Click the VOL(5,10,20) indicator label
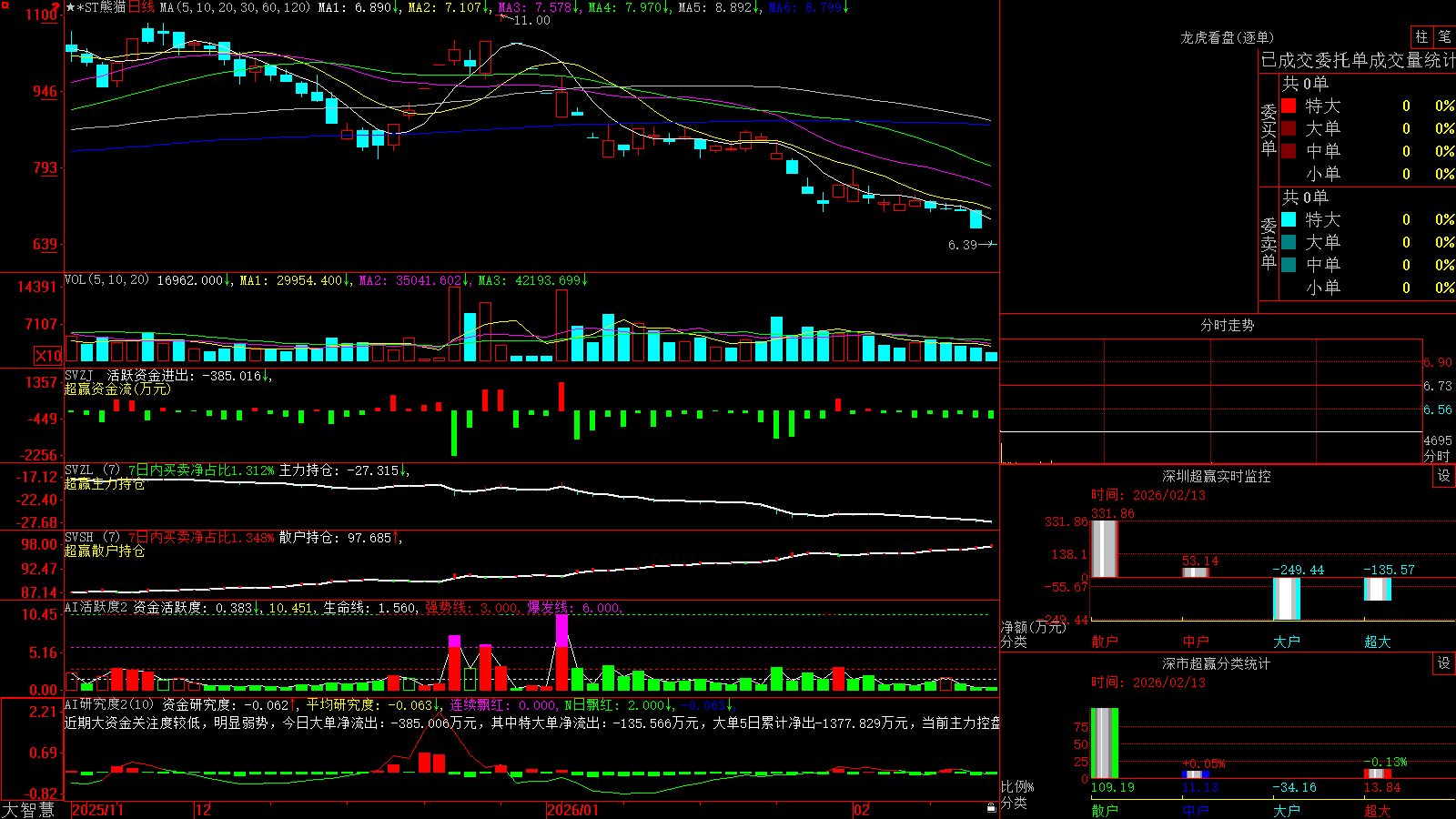Screen dimensions: 1456x819 pos(106,280)
